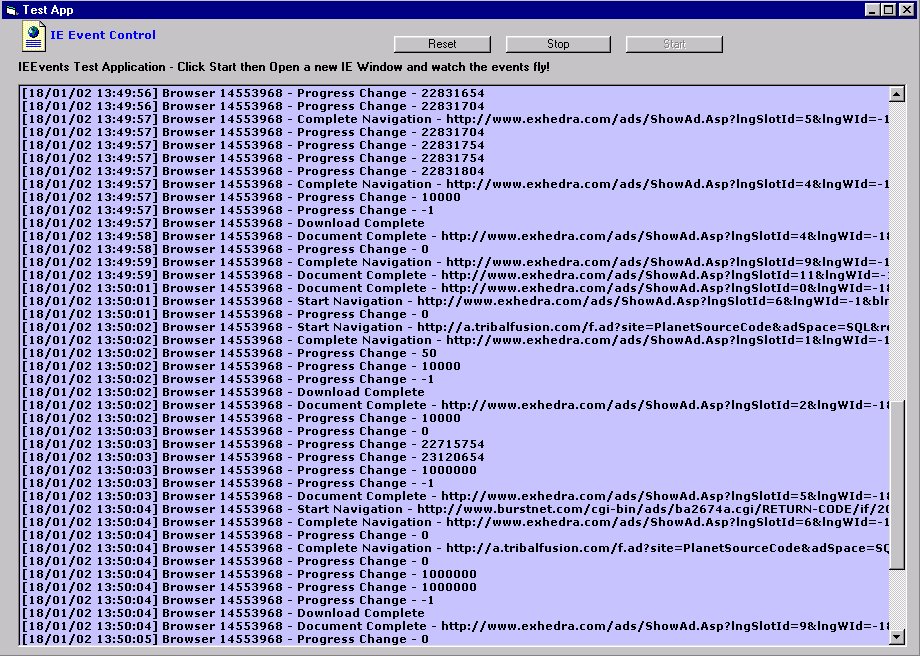Click the greyed-out Start button
The width and height of the screenshot is (920, 656).
pyautogui.click(x=674, y=44)
